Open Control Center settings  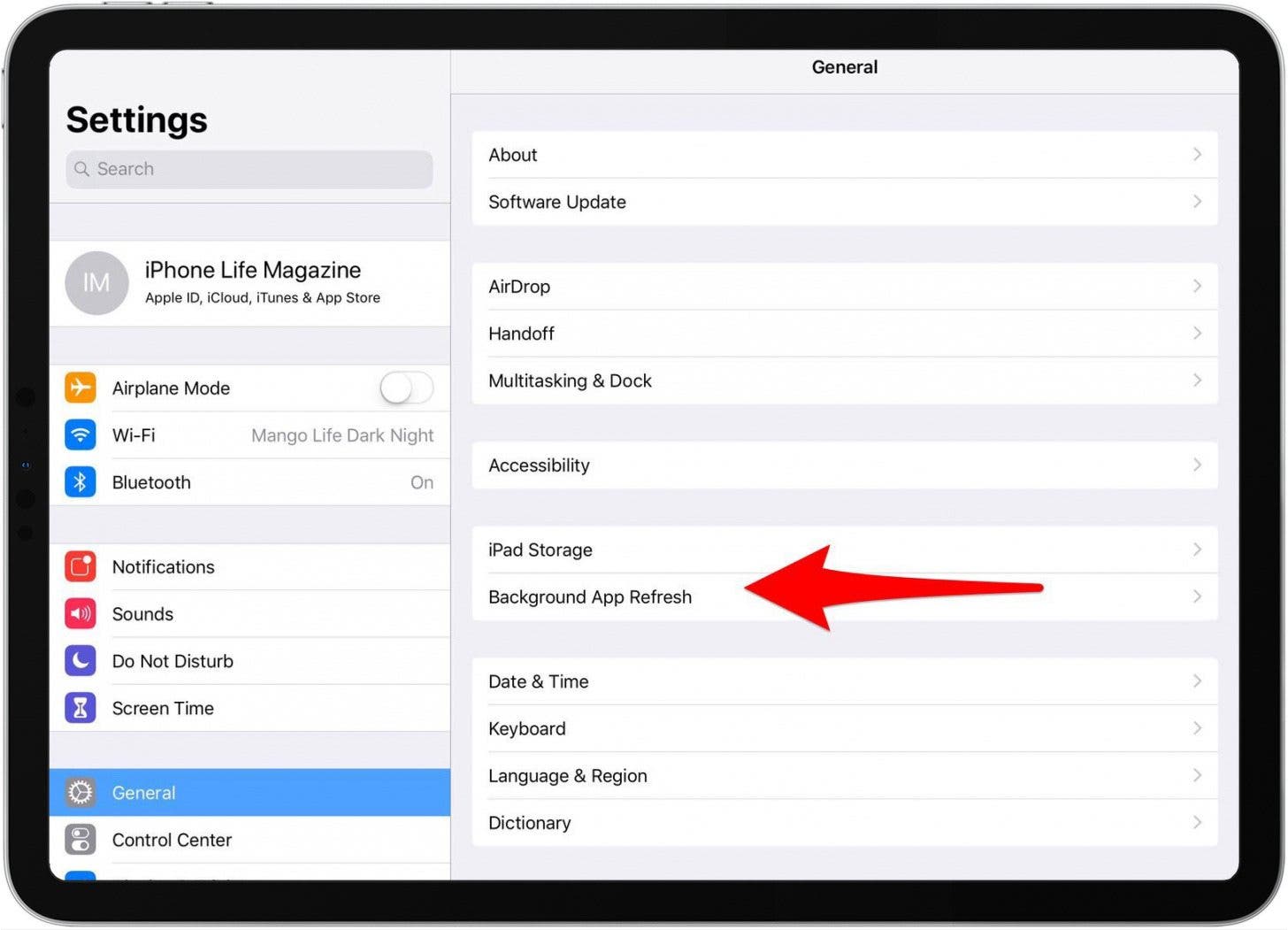[249, 839]
